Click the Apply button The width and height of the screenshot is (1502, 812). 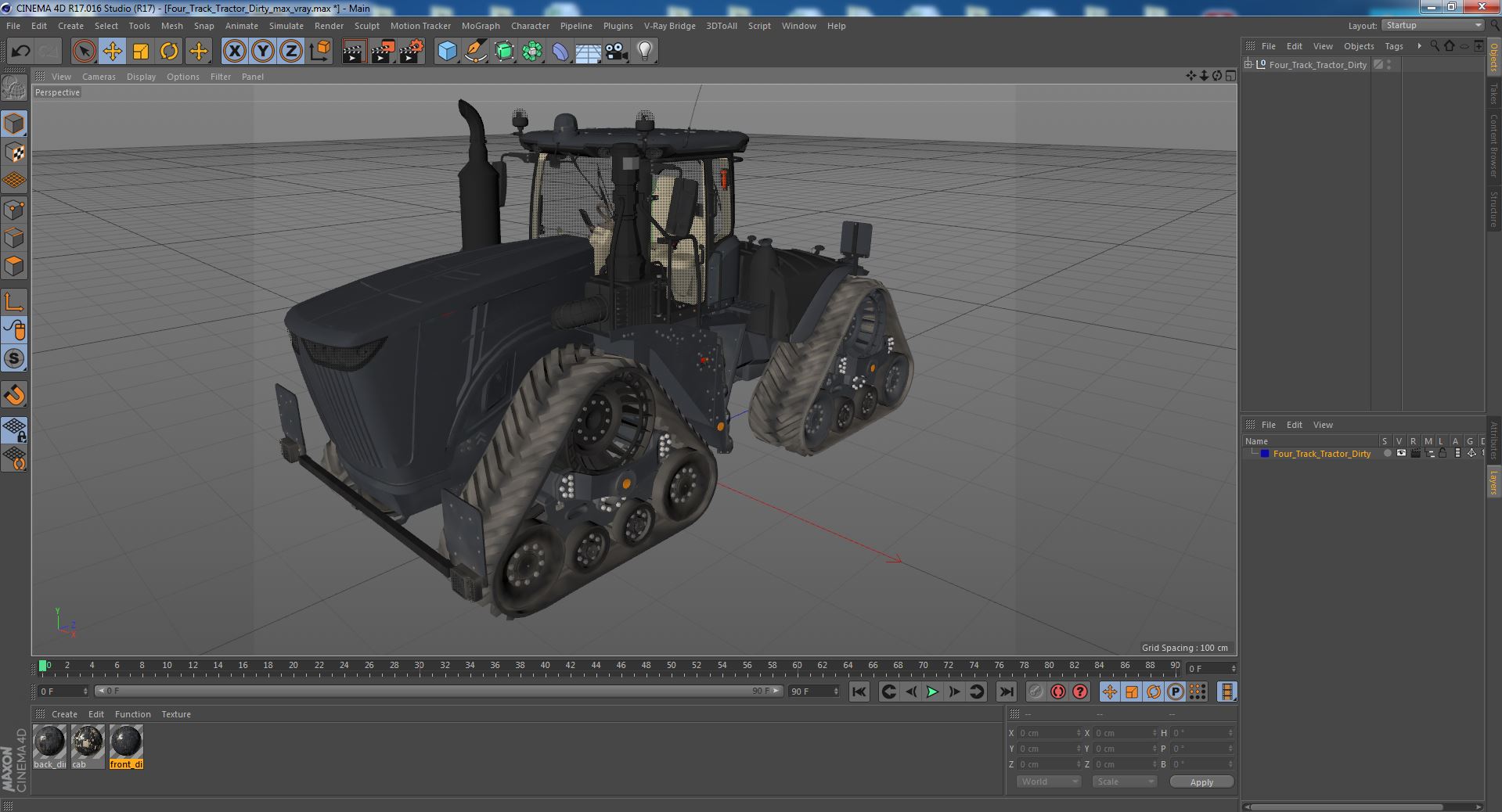click(x=1201, y=781)
